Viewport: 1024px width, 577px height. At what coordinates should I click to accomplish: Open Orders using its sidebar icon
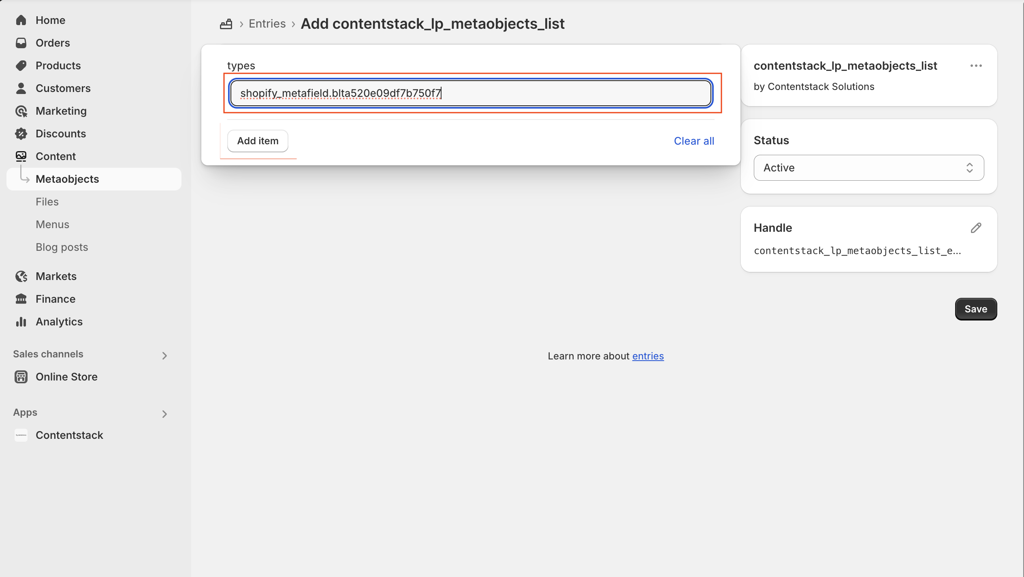(19, 42)
